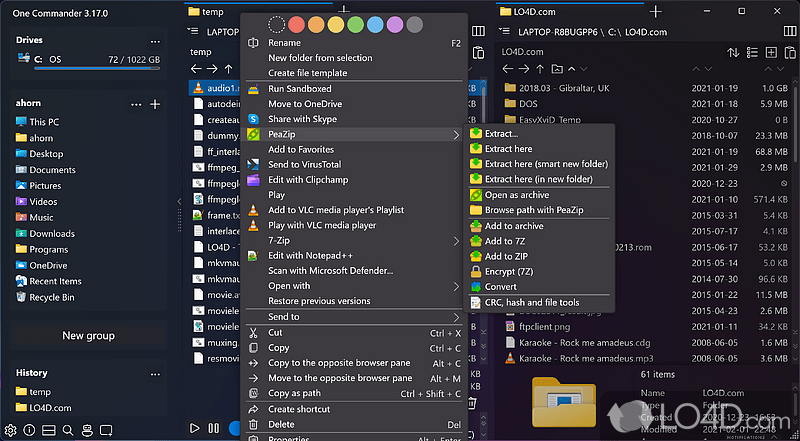Toggle the columns layout icon beside LO4D.com path
The image size is (800, 441).
(790, 32)
